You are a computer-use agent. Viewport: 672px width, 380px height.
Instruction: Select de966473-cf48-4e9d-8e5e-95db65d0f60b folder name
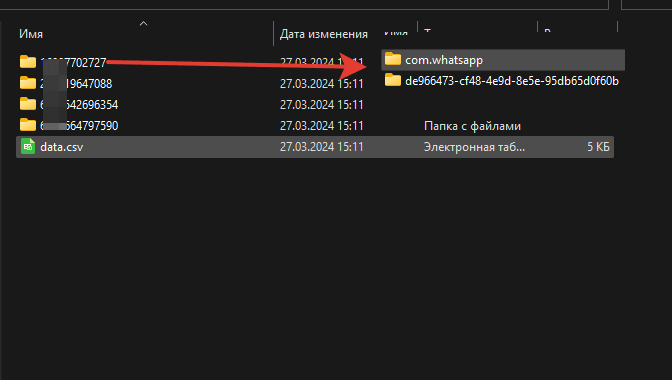(512, 81)
